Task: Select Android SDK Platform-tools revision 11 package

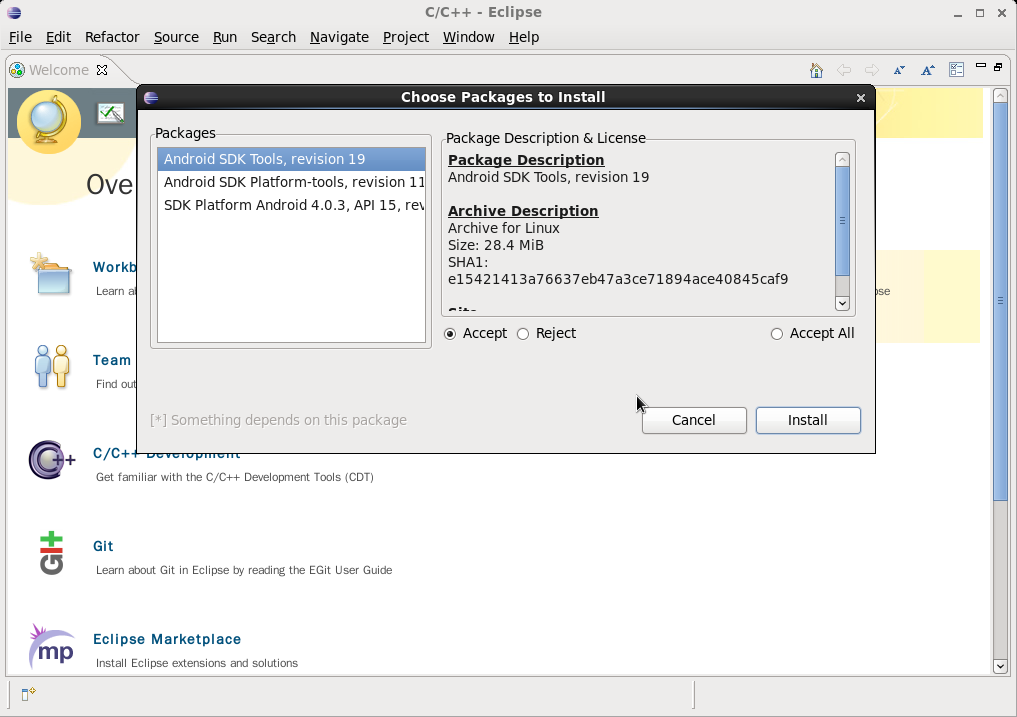Action: [290, 182]
